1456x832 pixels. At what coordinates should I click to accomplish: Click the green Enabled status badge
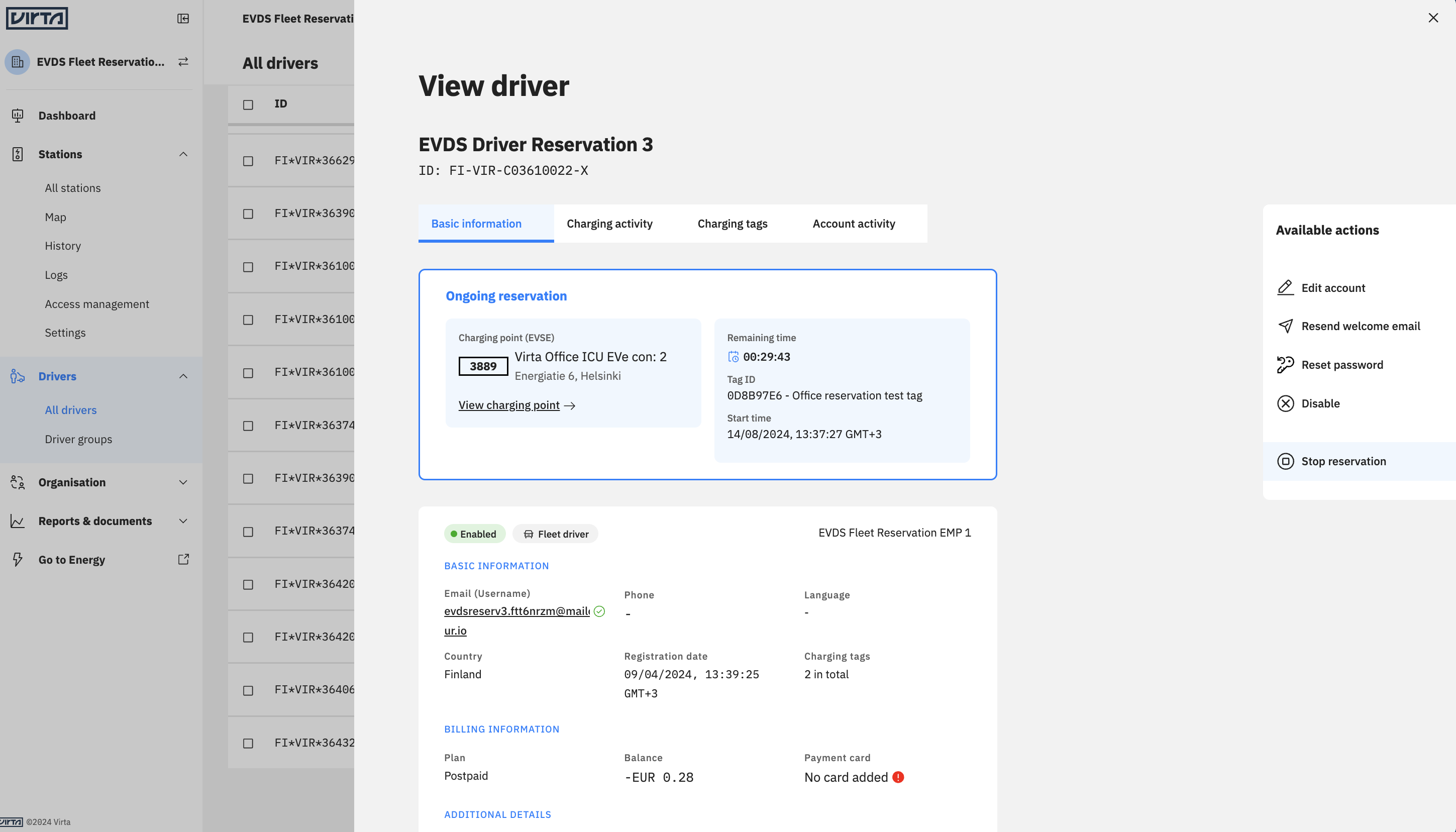(x=474, y=534)
